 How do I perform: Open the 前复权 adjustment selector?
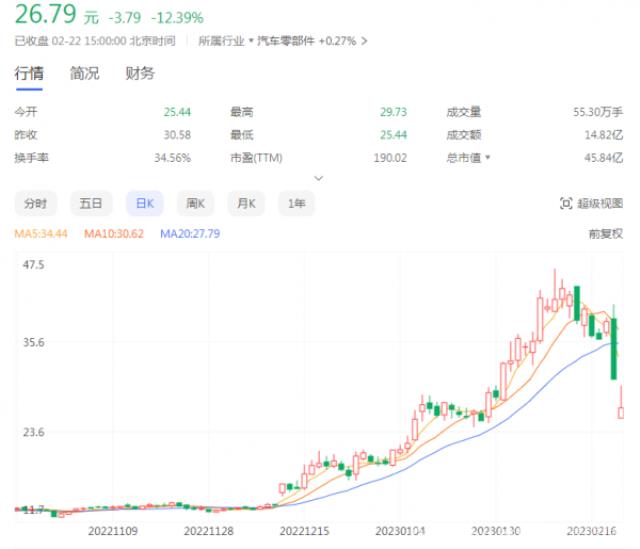tap(604, 234)
